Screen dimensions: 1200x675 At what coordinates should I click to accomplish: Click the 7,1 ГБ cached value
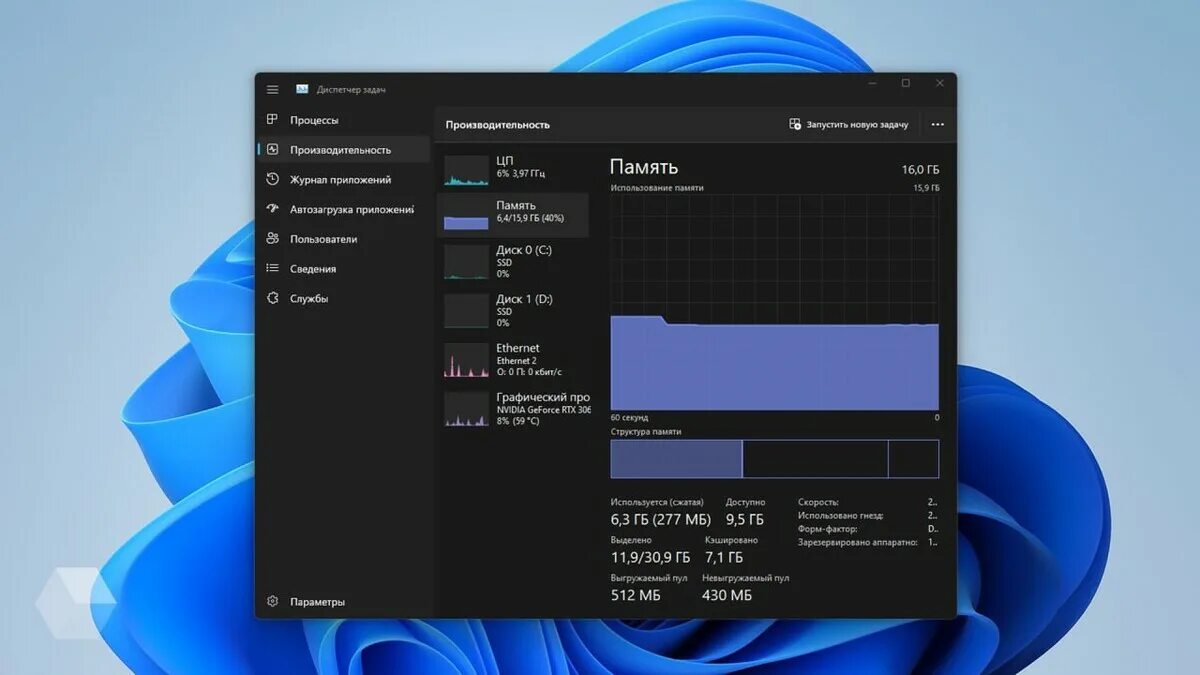click(x=724, y=557)
